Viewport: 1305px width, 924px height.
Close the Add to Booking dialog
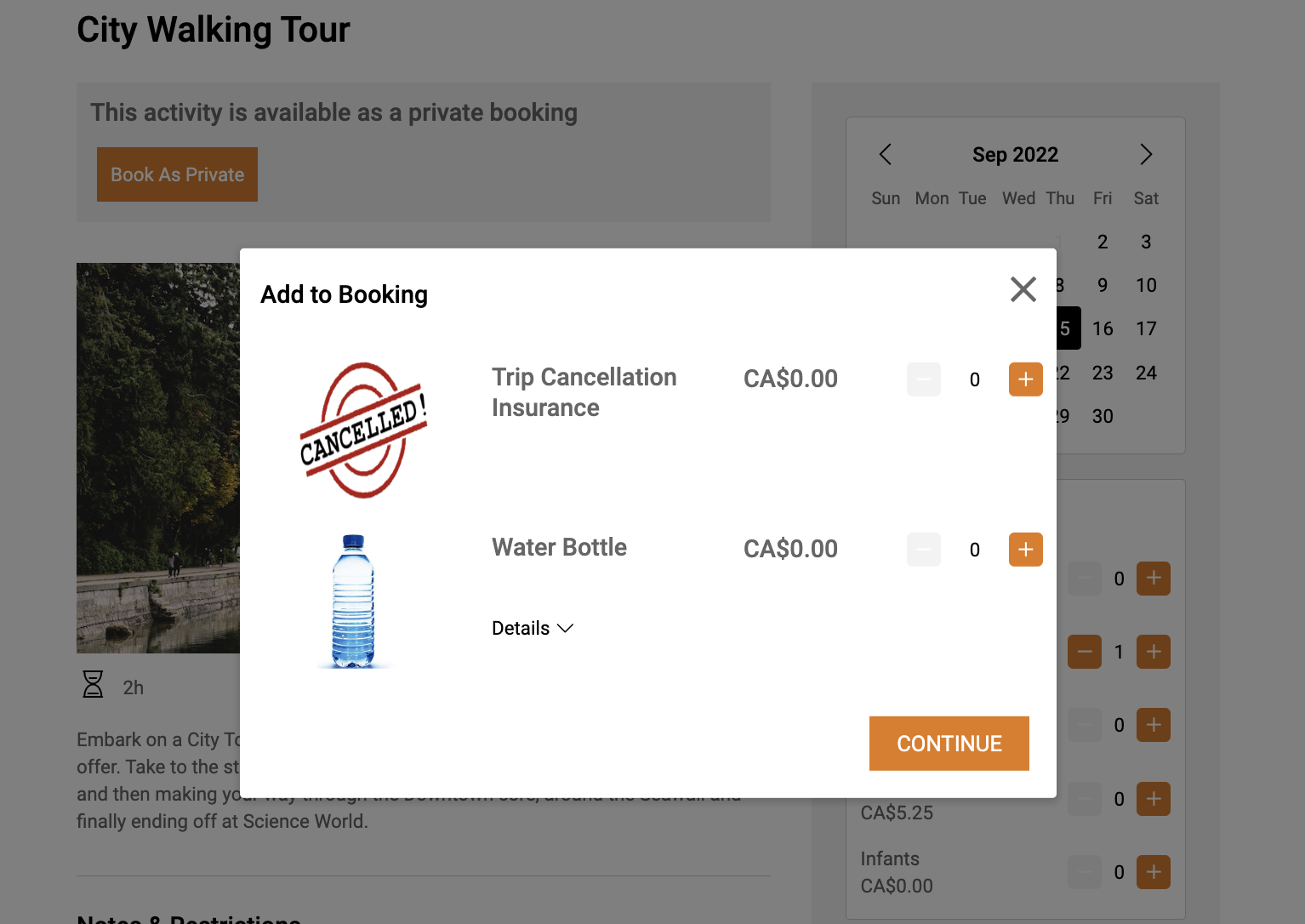tap(1023, 289)
